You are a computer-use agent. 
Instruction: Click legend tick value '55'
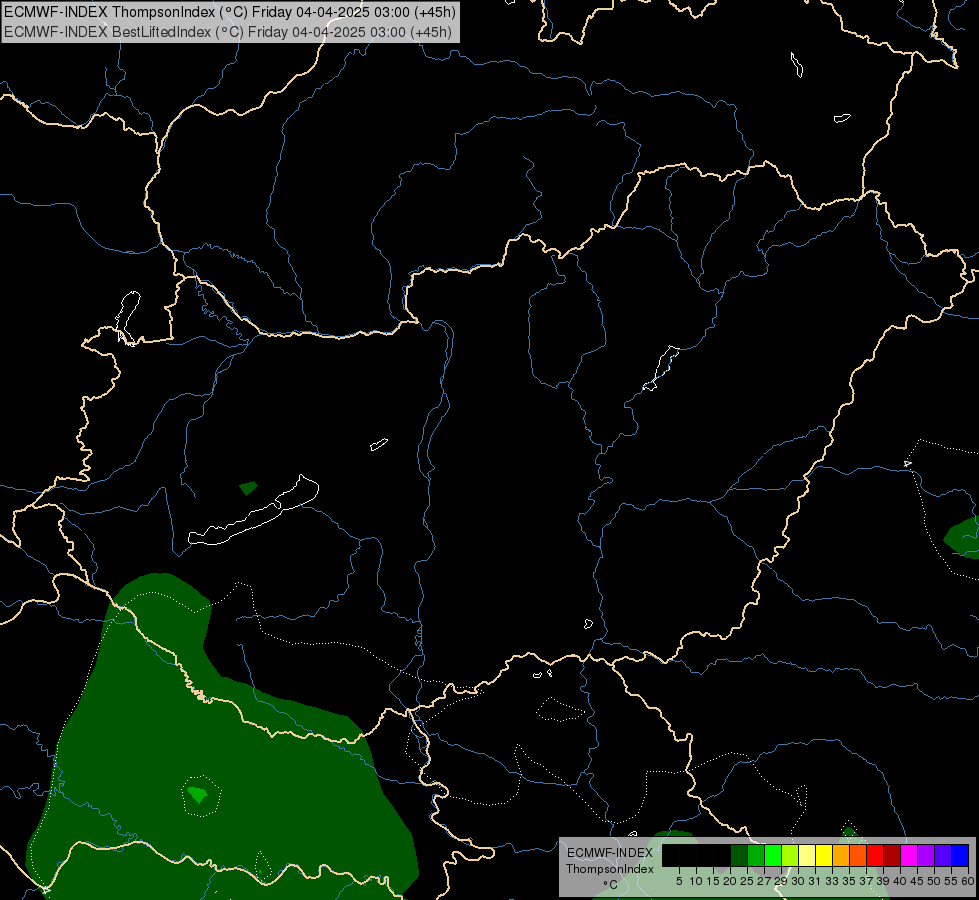coord(951,881)
